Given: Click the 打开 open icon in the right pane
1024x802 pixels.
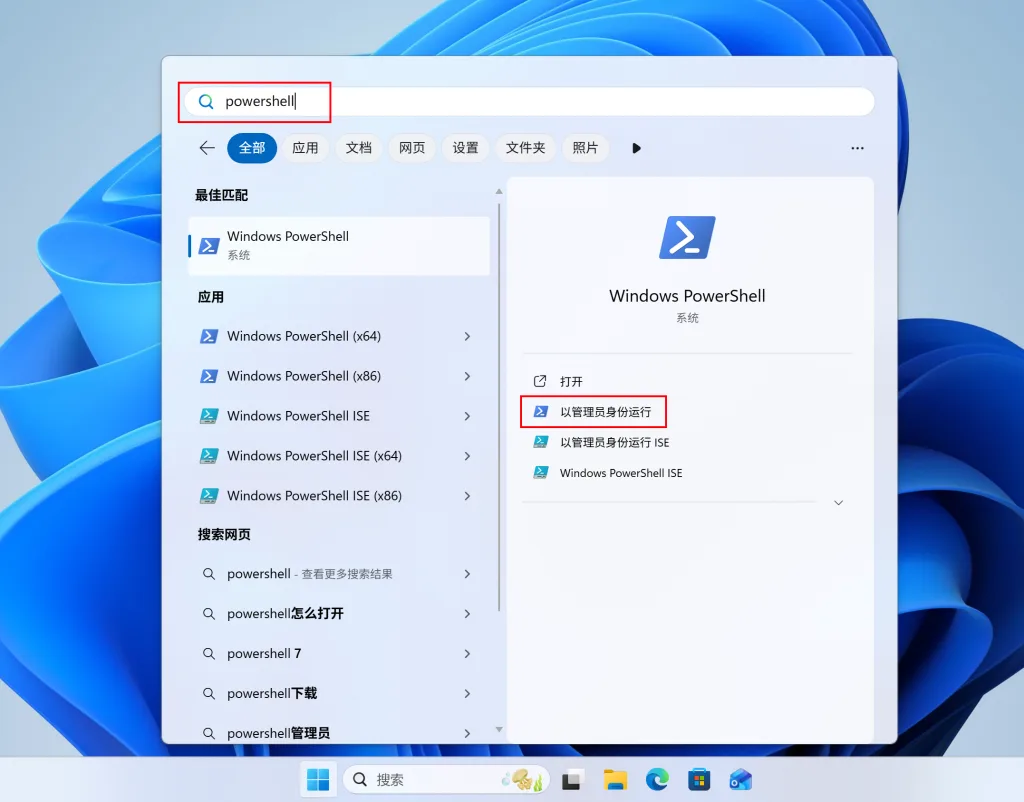Looking at the screenshot, I should click(539, 381).
